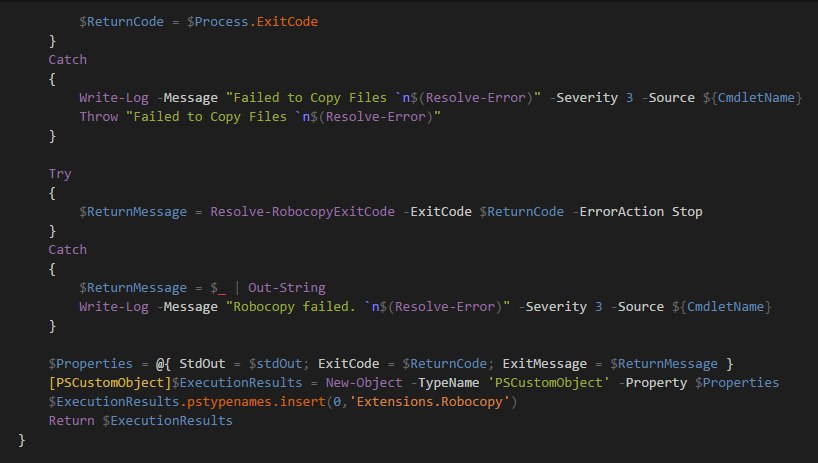The height and width of the screenshot is (463, 818).
Task: Click $ReturnCode inside the $Properties hashtable
Action: [x=444, y=363]
